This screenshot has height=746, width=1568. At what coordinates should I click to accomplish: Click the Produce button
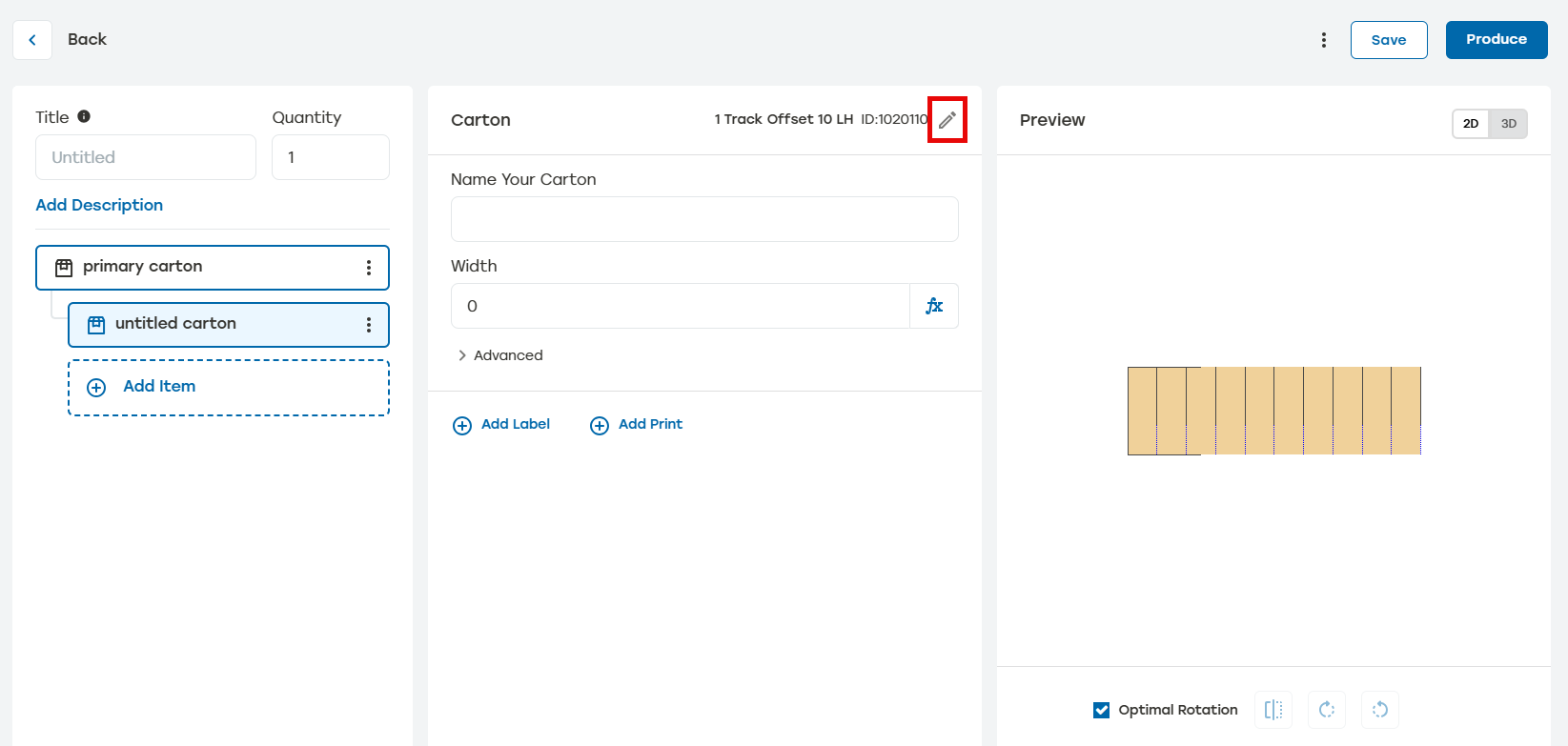[1496, 40]
